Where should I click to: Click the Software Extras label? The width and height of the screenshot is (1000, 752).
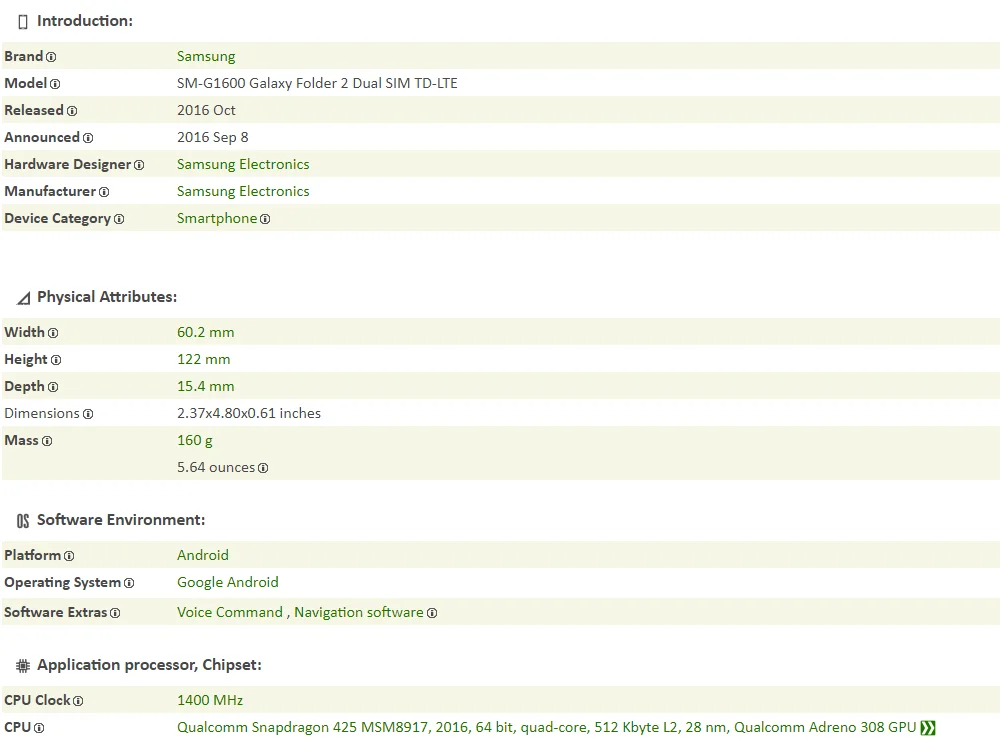55,612
